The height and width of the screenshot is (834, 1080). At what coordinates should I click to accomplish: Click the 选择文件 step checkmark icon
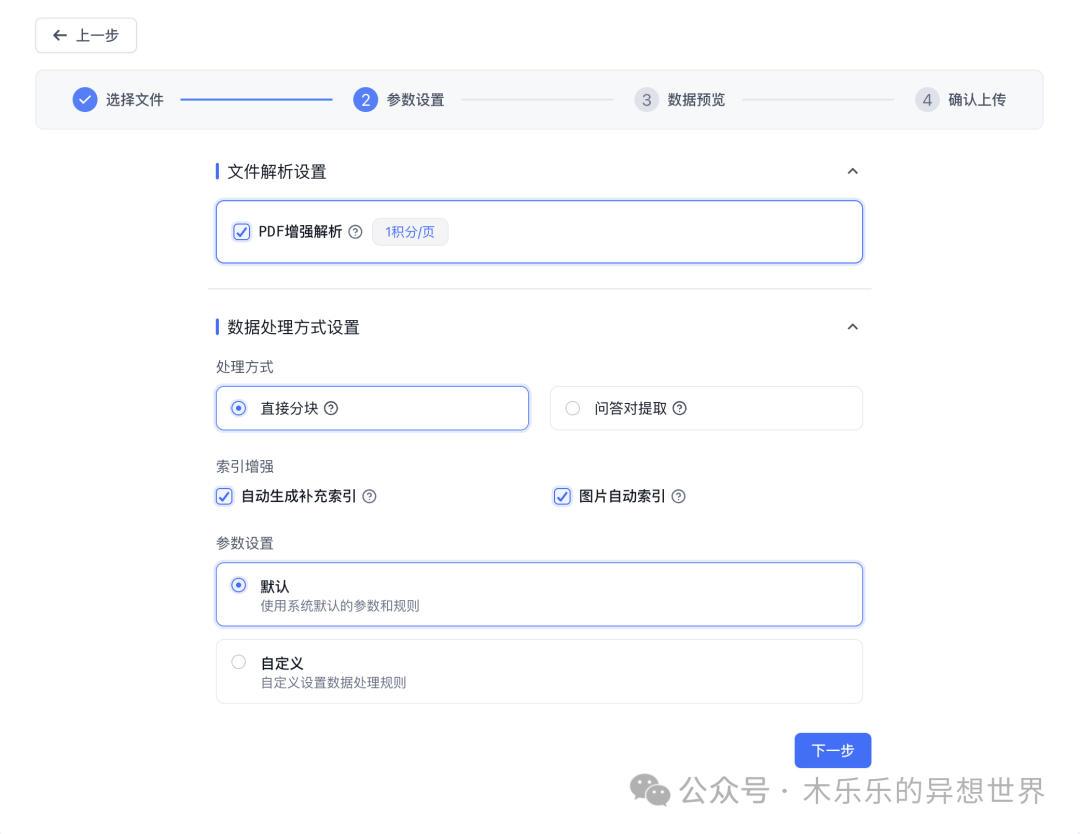click(x=85, y=100)
